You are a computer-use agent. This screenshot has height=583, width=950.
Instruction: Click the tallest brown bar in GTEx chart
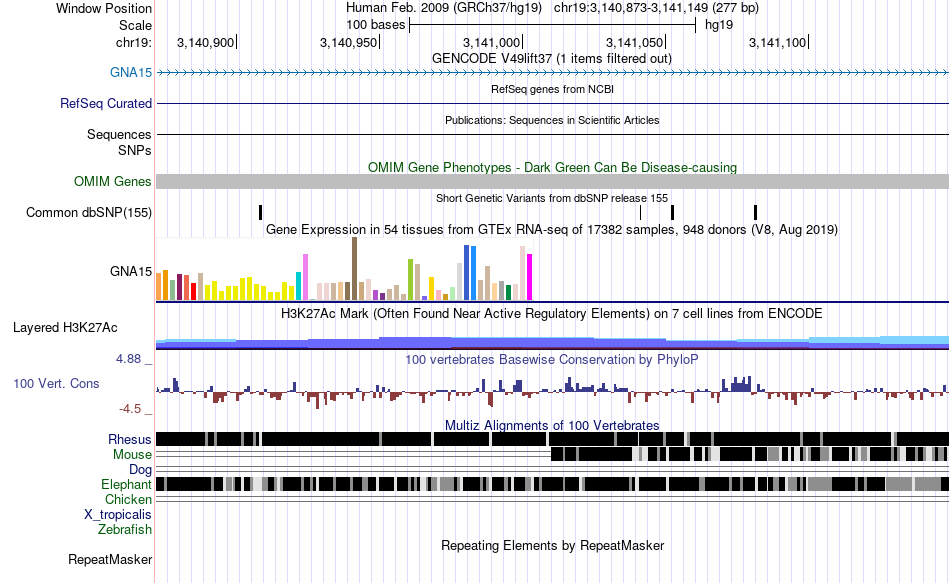coord(354,269)
